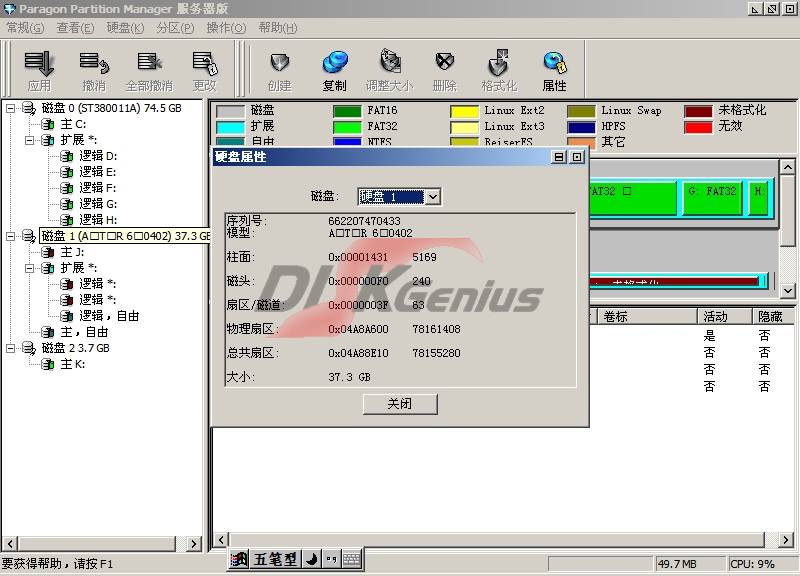
Task: Click the 五笔型 input method icon
Action: [x=276, y=560]
